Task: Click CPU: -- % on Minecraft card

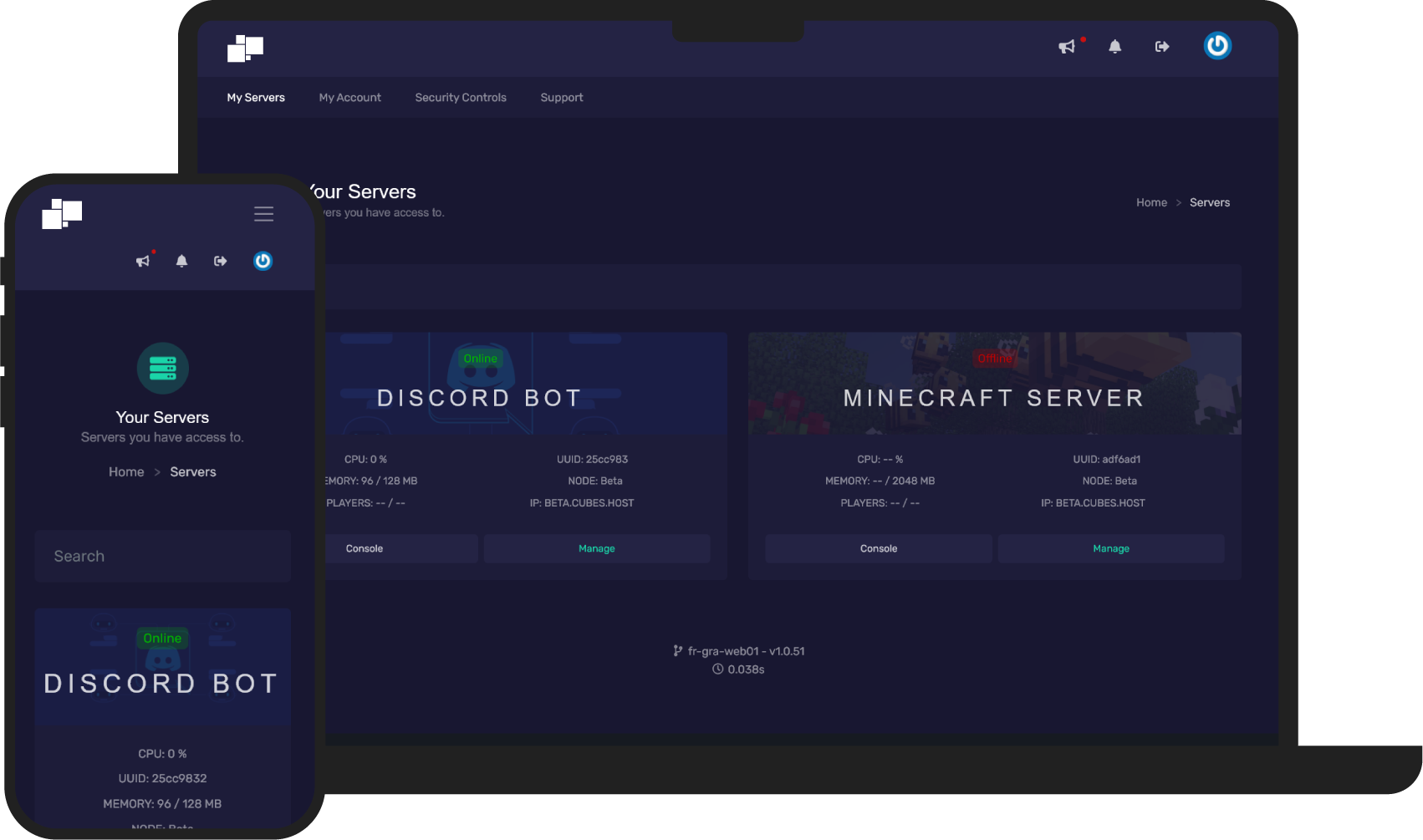Action: (x=880, y=460)
